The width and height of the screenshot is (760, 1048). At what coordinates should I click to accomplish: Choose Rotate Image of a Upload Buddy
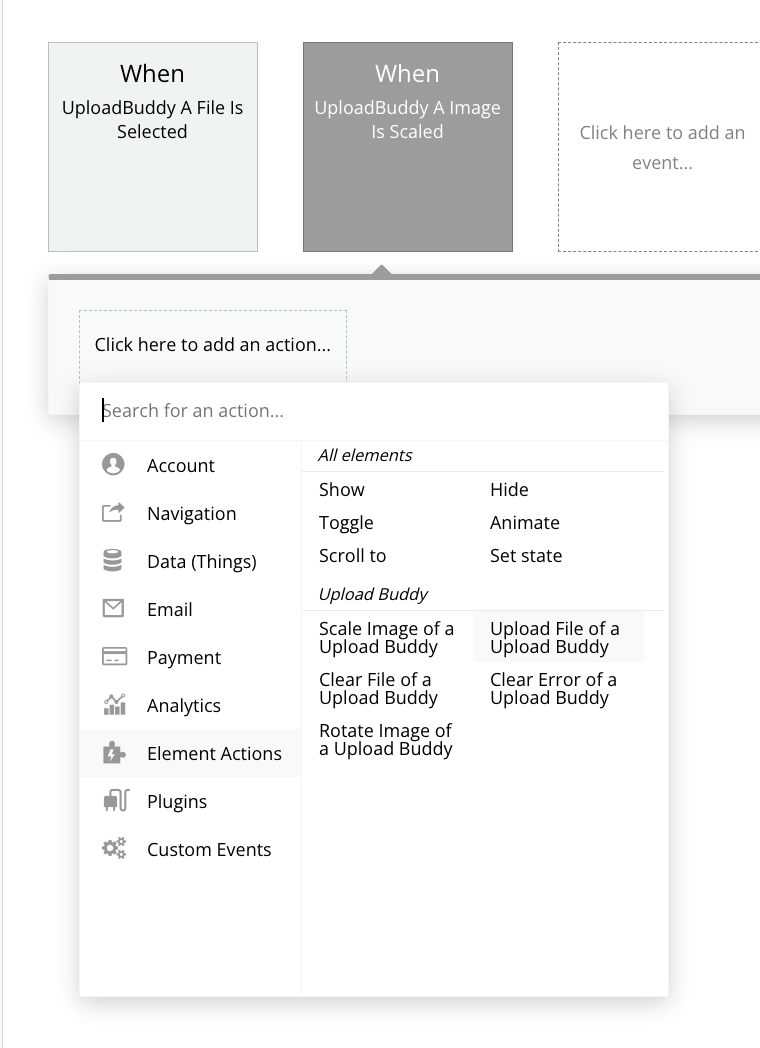pyautogui.click(x=386, y=739)
